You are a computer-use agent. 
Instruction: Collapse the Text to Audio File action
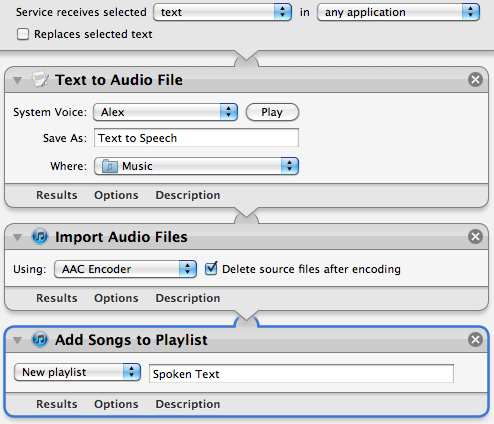pos(17,80)
